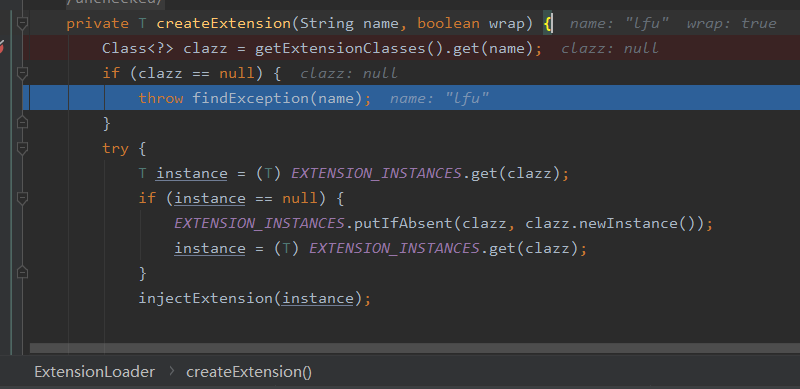Collapse the if (clazz == null) block
The width and height of the screenshot is (800, 389).
pyautogui.click(x=22, y=74)
